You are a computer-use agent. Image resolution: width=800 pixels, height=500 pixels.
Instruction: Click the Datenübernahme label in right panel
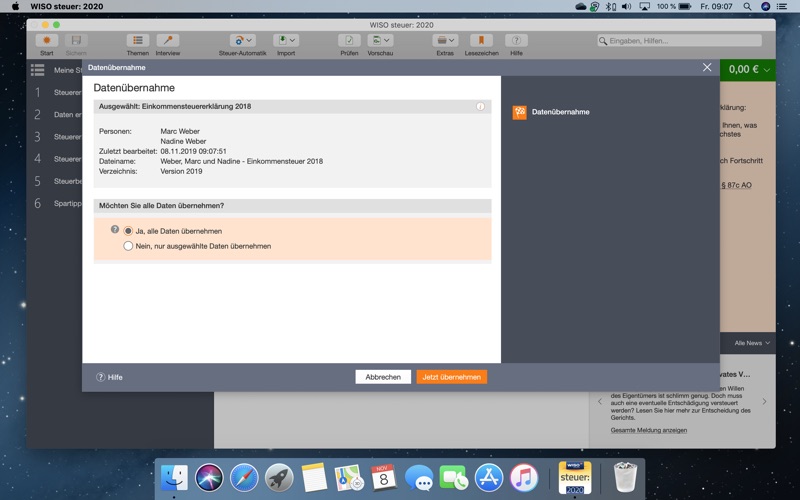(x=560, y=112)
